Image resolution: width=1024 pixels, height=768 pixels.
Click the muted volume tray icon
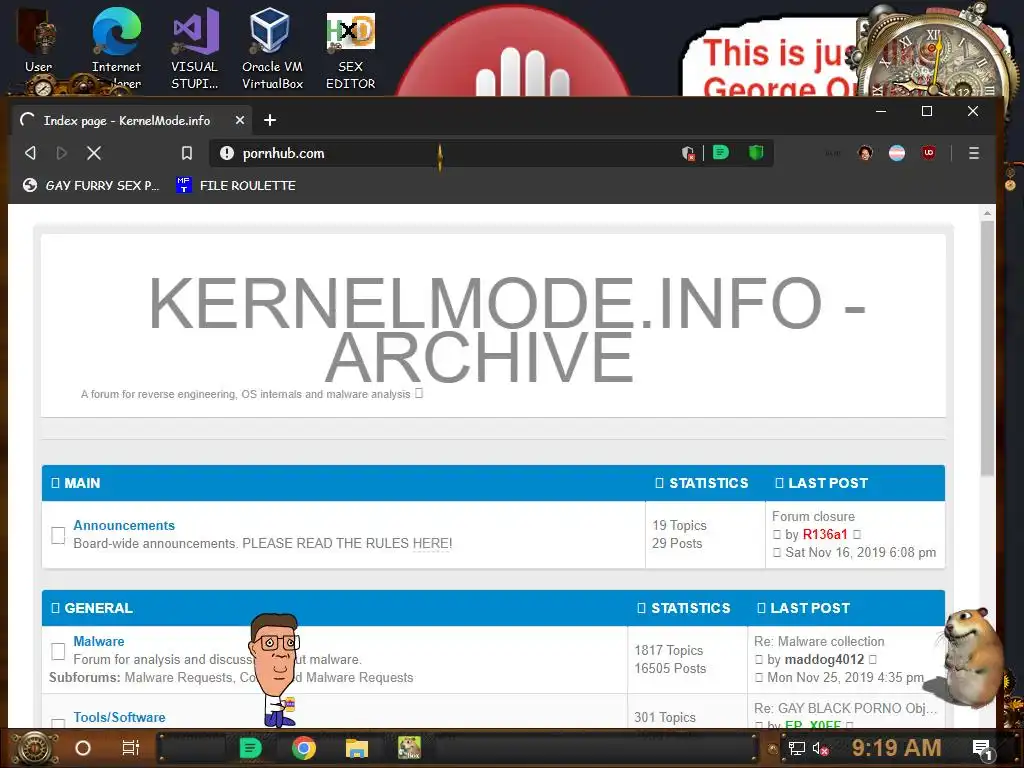820,748
